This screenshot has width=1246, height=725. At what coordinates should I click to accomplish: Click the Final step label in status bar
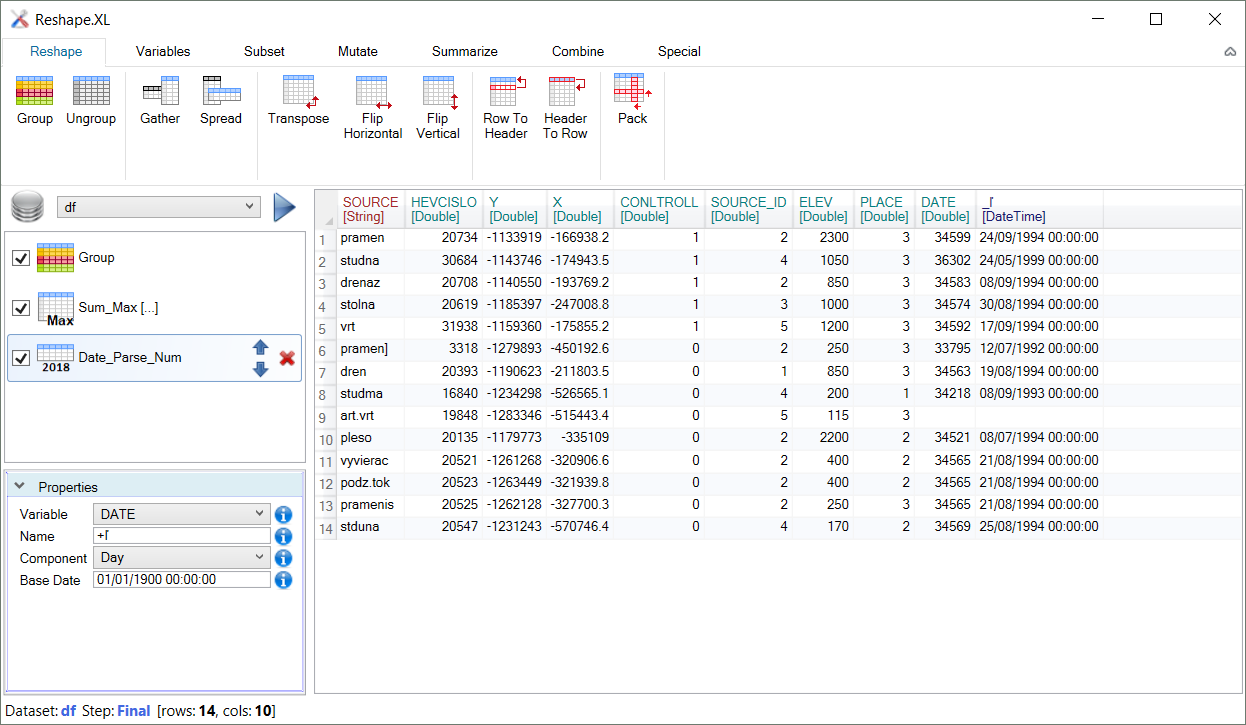[x=134, y=711]
